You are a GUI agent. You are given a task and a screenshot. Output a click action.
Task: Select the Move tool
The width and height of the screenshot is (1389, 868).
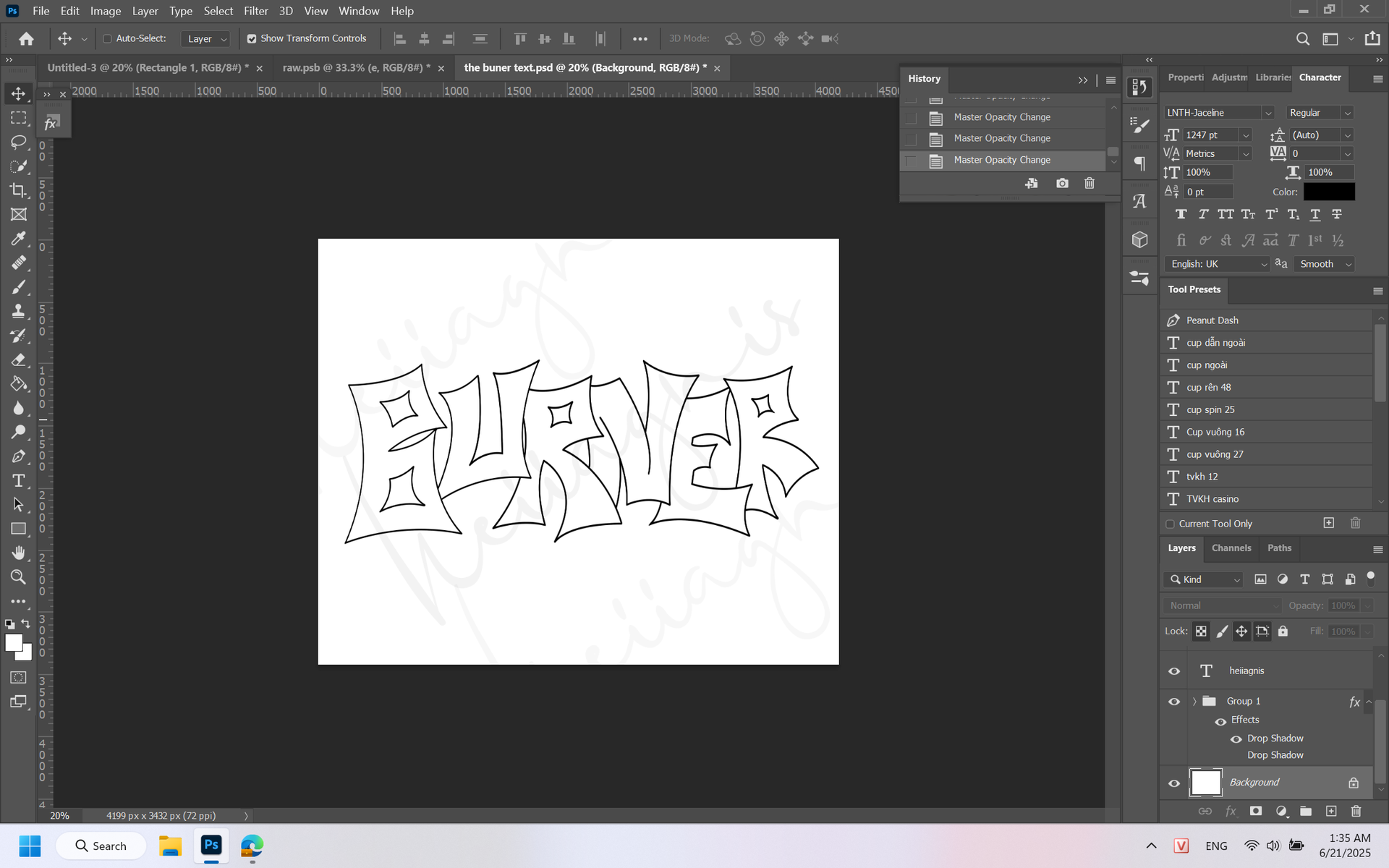click(19, 93)
